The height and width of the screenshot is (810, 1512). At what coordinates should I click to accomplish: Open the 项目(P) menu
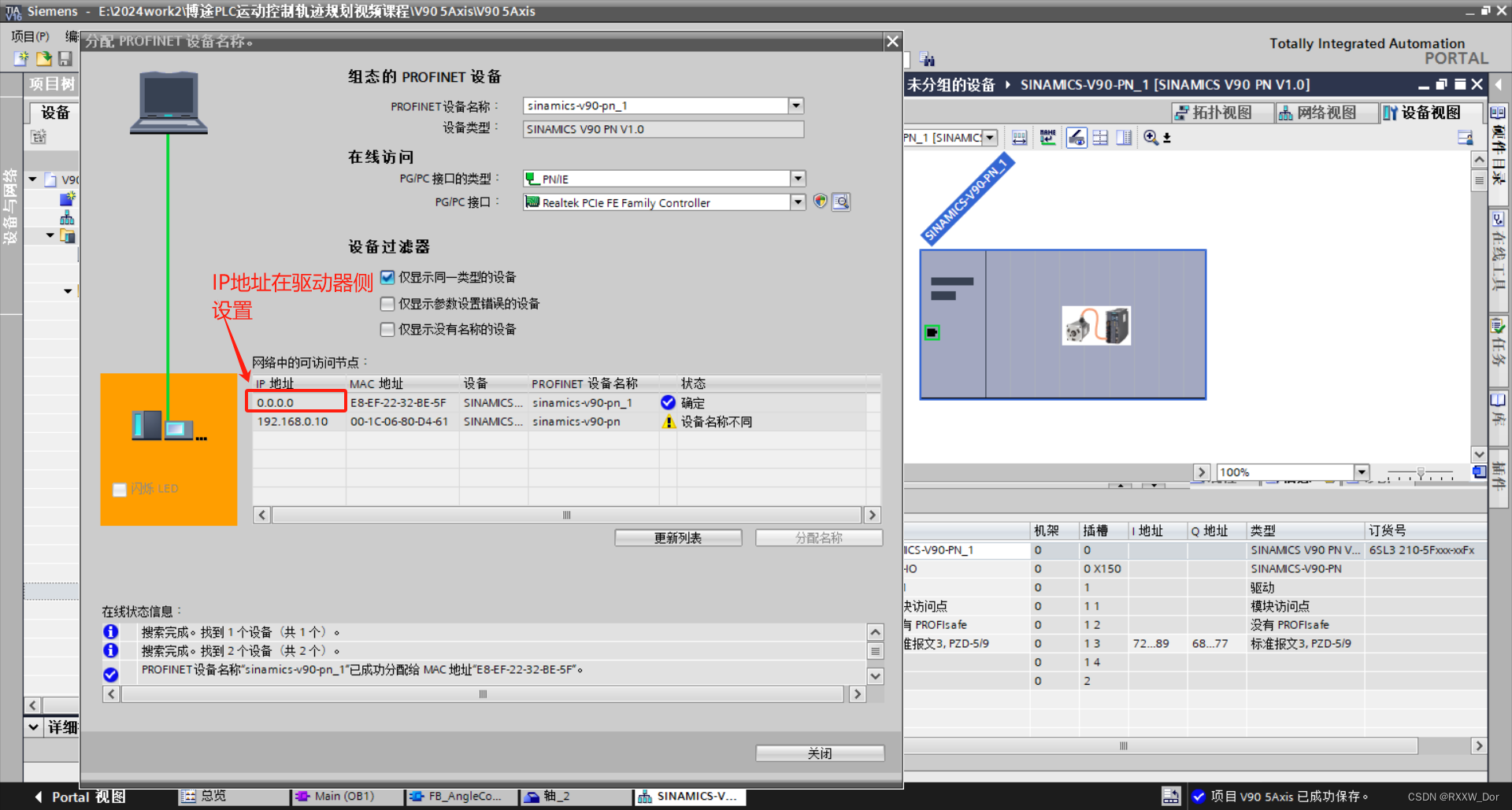click(30, 36)
